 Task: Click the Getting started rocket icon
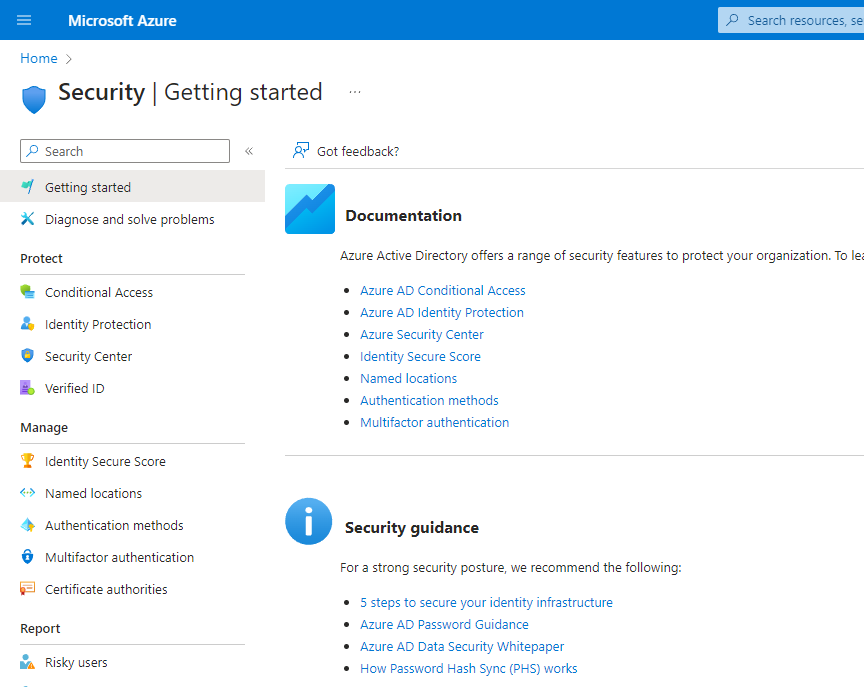pyautogui.click(x=28, y=187)
